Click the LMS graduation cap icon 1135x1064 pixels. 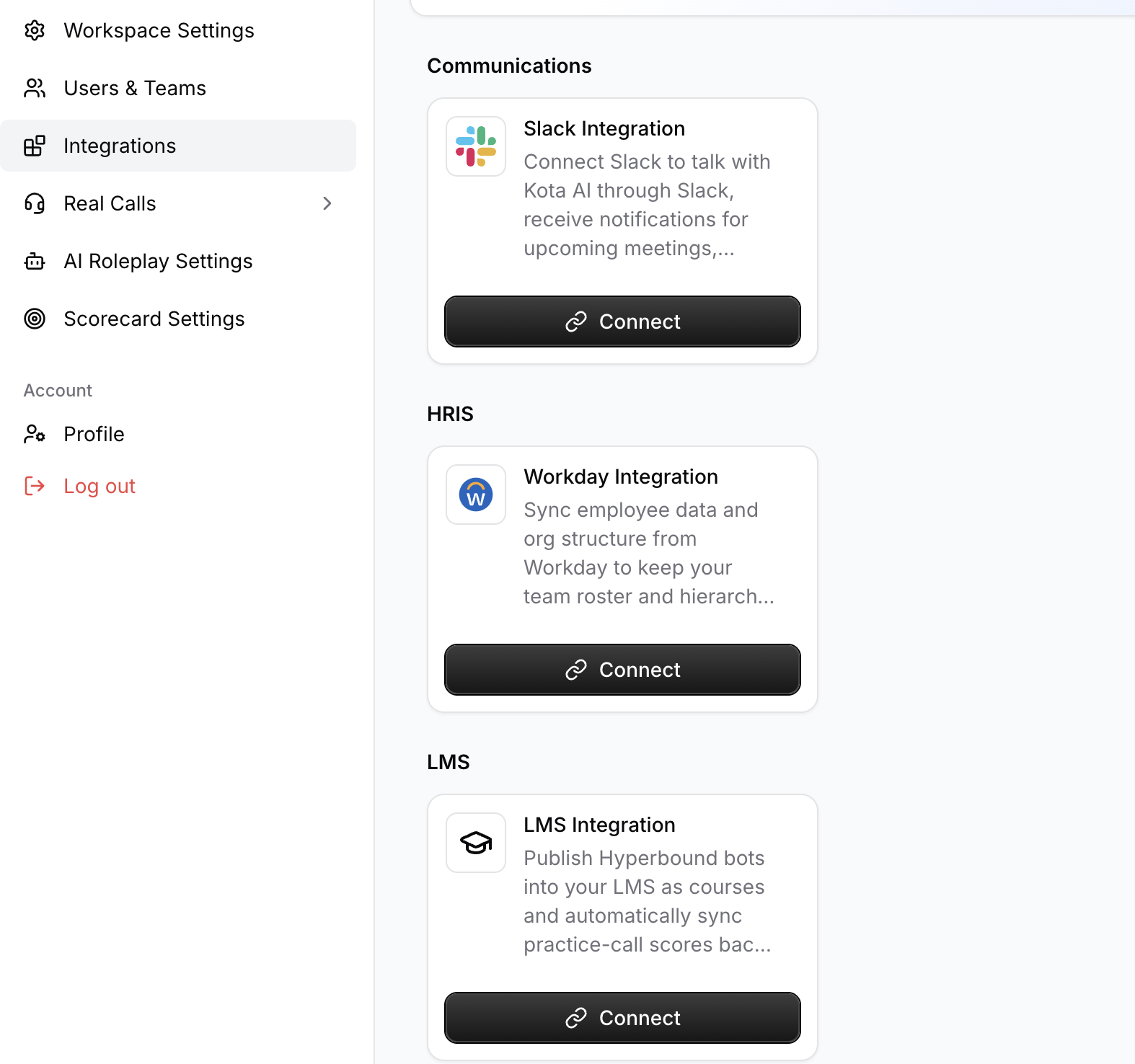tap(476, 843)
